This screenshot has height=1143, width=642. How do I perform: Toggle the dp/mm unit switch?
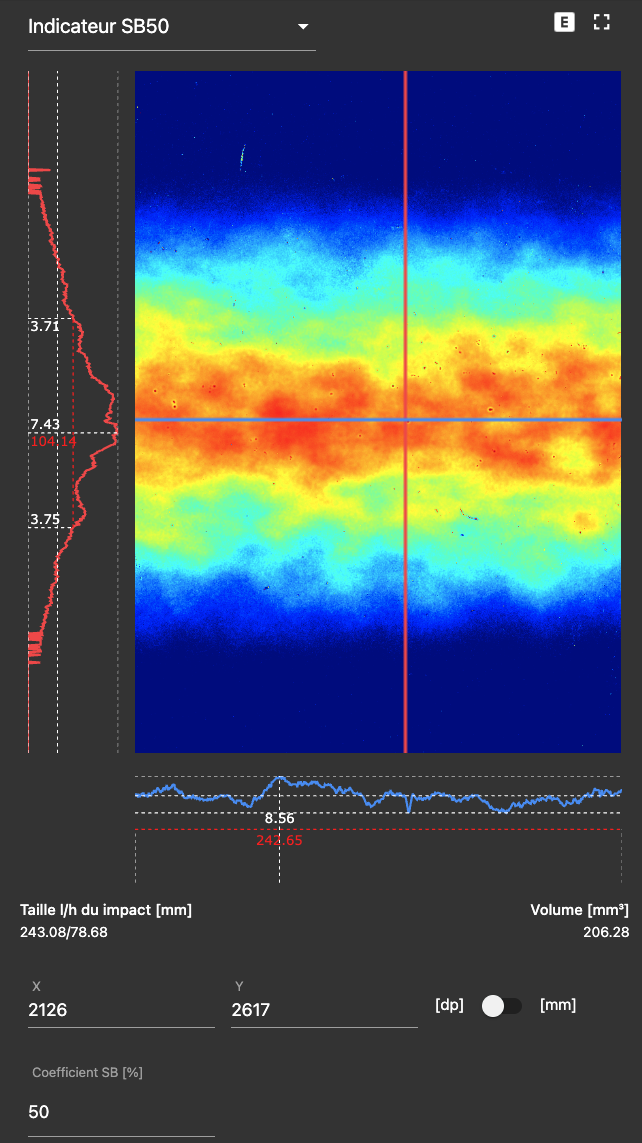pyautogui.click(x=501, y=1006)
